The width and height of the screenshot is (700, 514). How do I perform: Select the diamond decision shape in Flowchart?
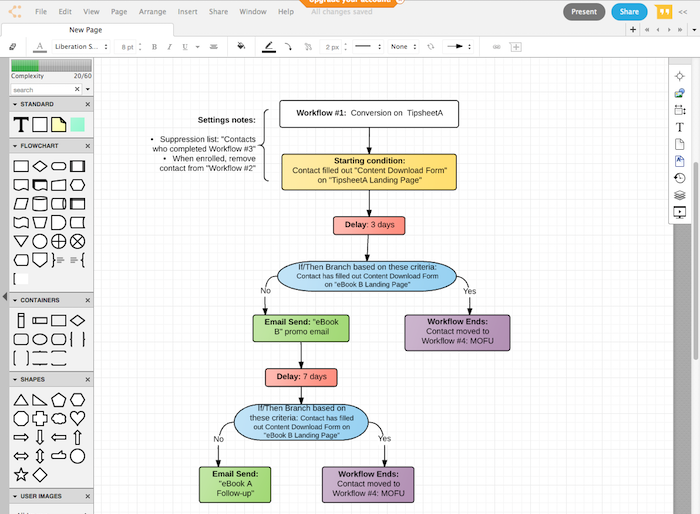click(40, 166)
